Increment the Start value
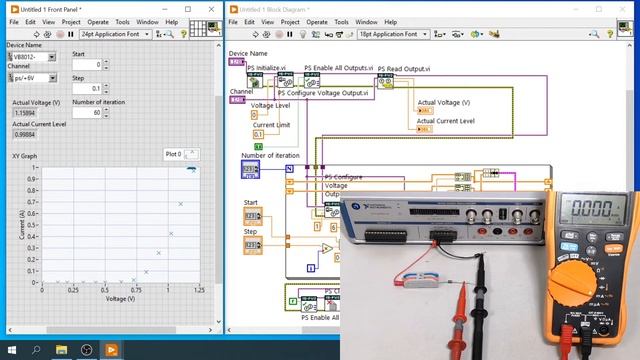Screen dimensions: 640x360 [106, 62]
